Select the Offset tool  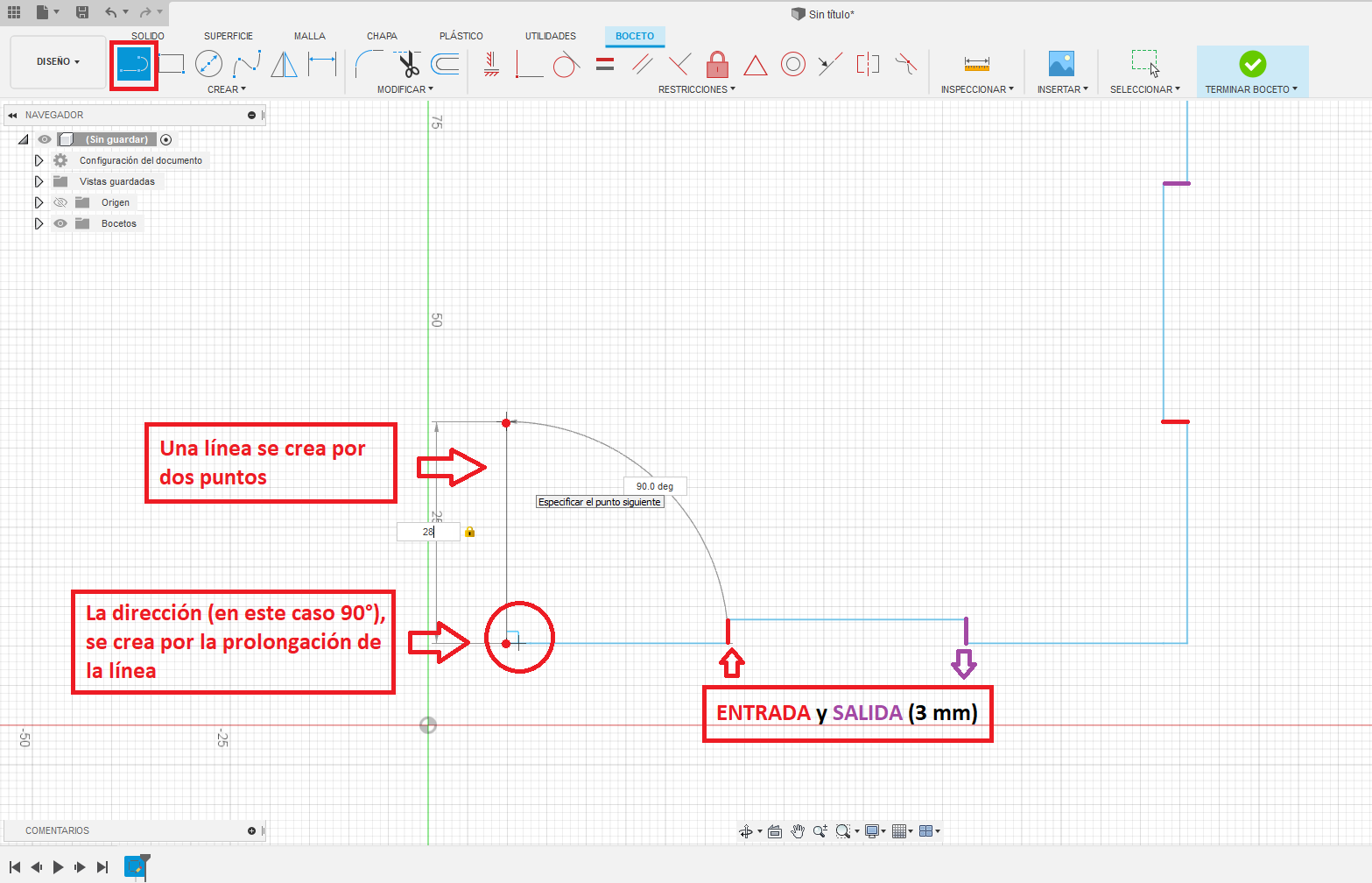pyautogui.click(x=446, y=64)
